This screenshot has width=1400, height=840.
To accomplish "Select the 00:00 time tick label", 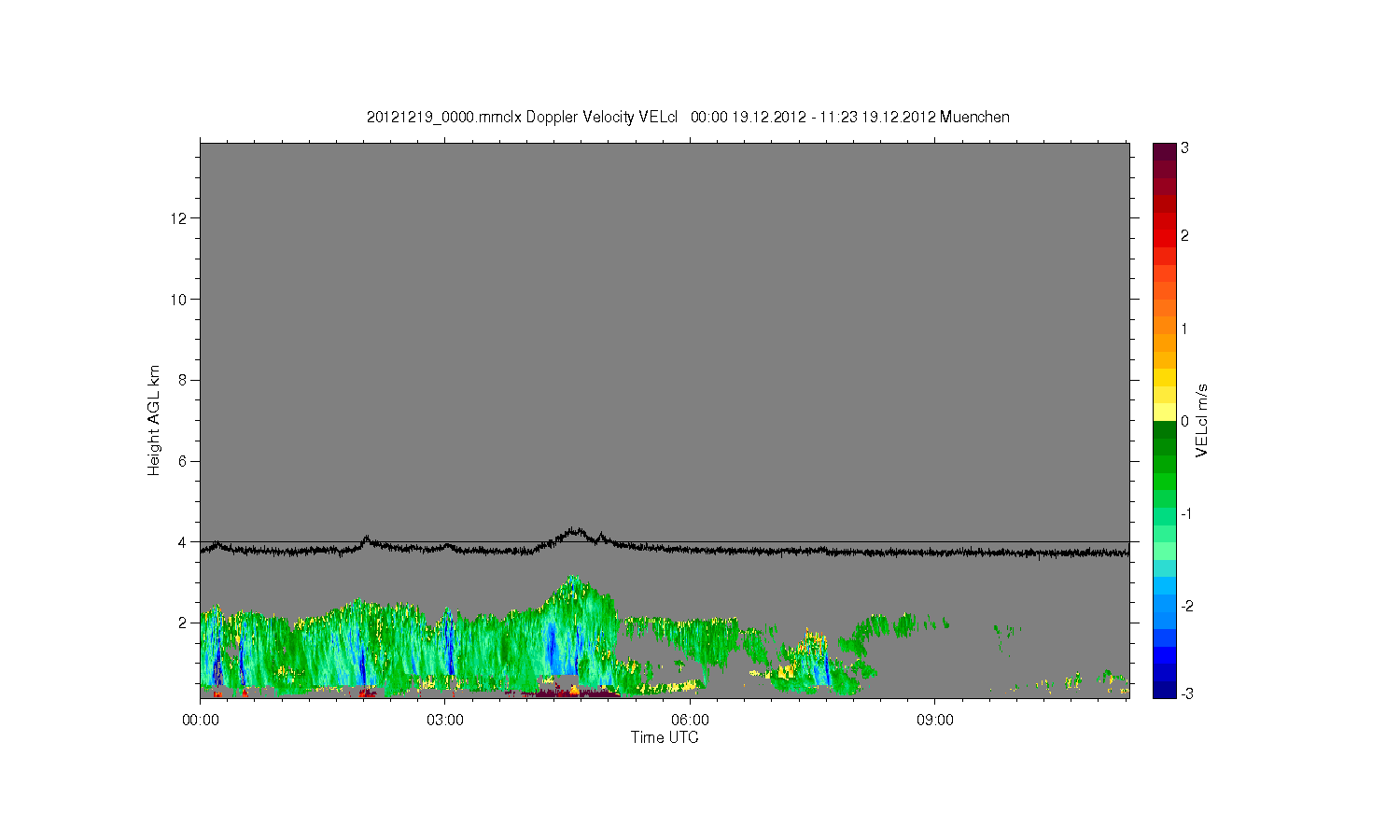I will tap(201, 720).
